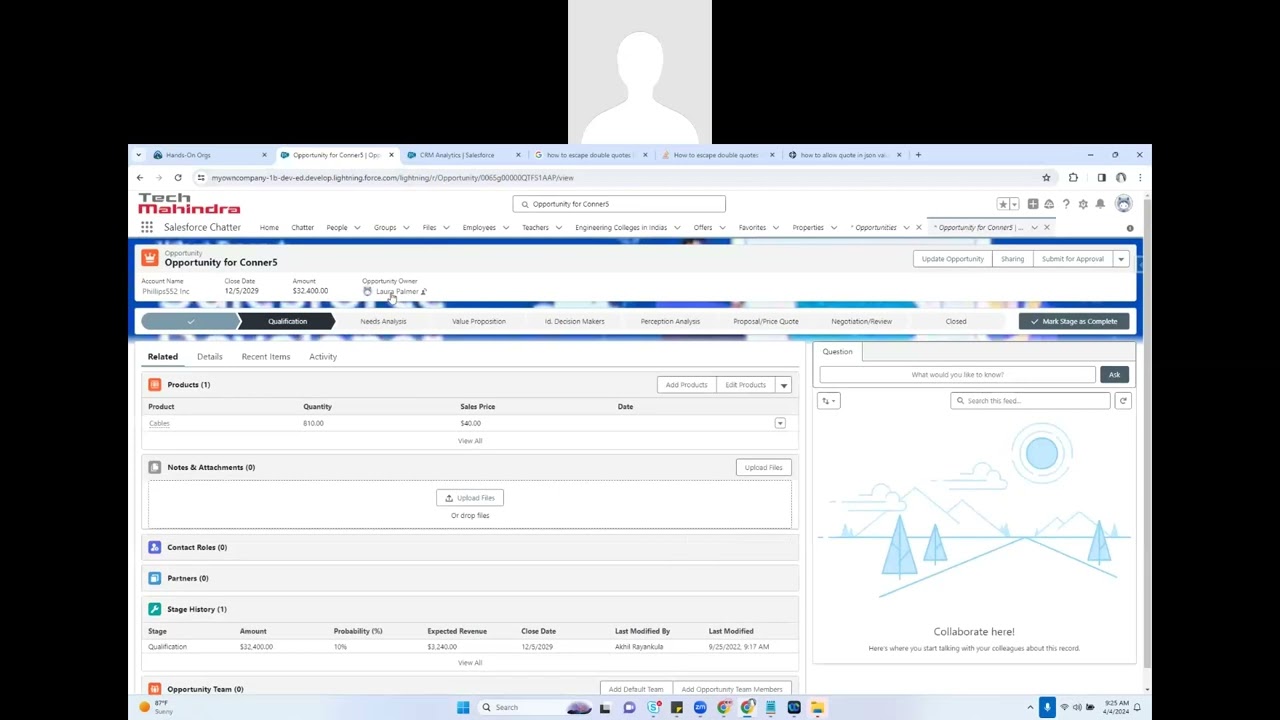Click the Contact Roles section icon
The image size is (1280, 720).
point(154,547)
